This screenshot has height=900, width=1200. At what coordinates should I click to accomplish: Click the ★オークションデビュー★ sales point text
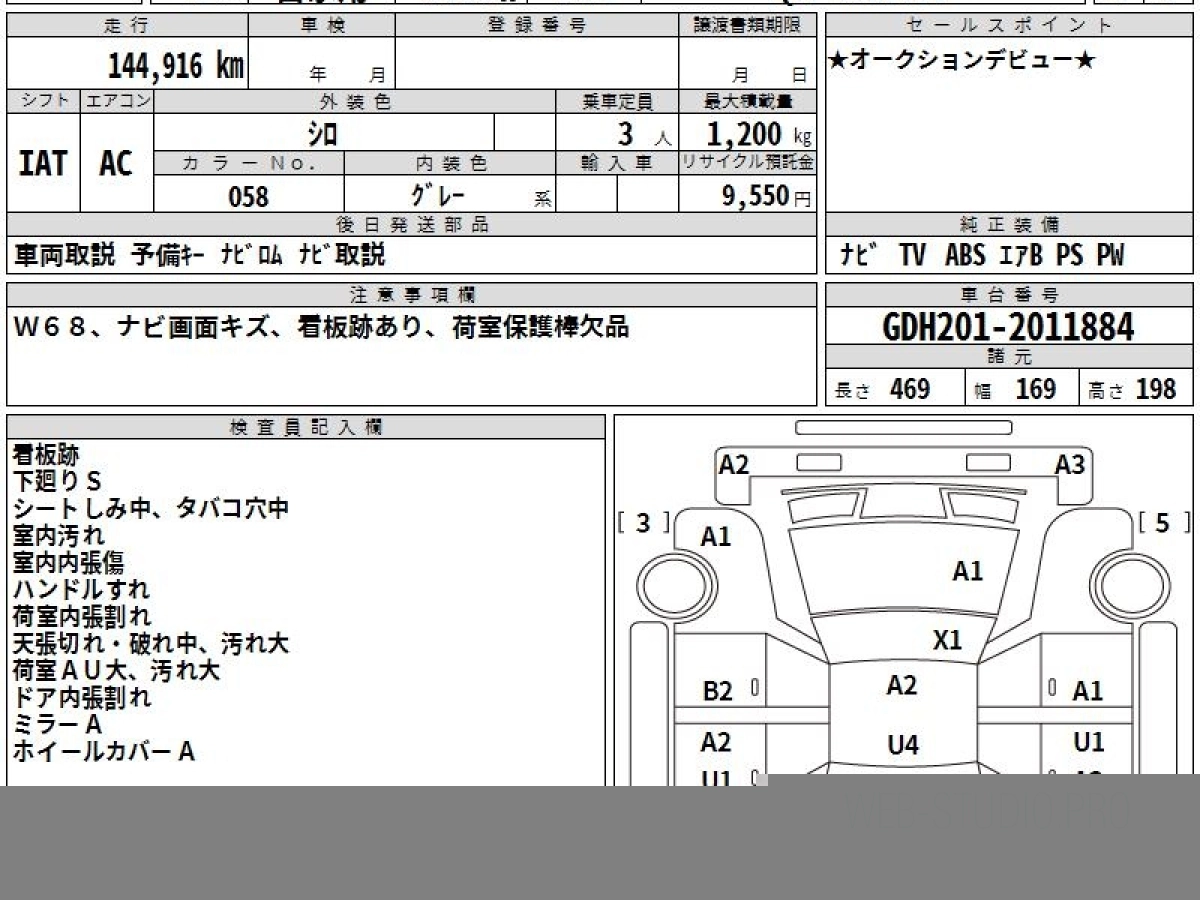click(x=962, y=60)
